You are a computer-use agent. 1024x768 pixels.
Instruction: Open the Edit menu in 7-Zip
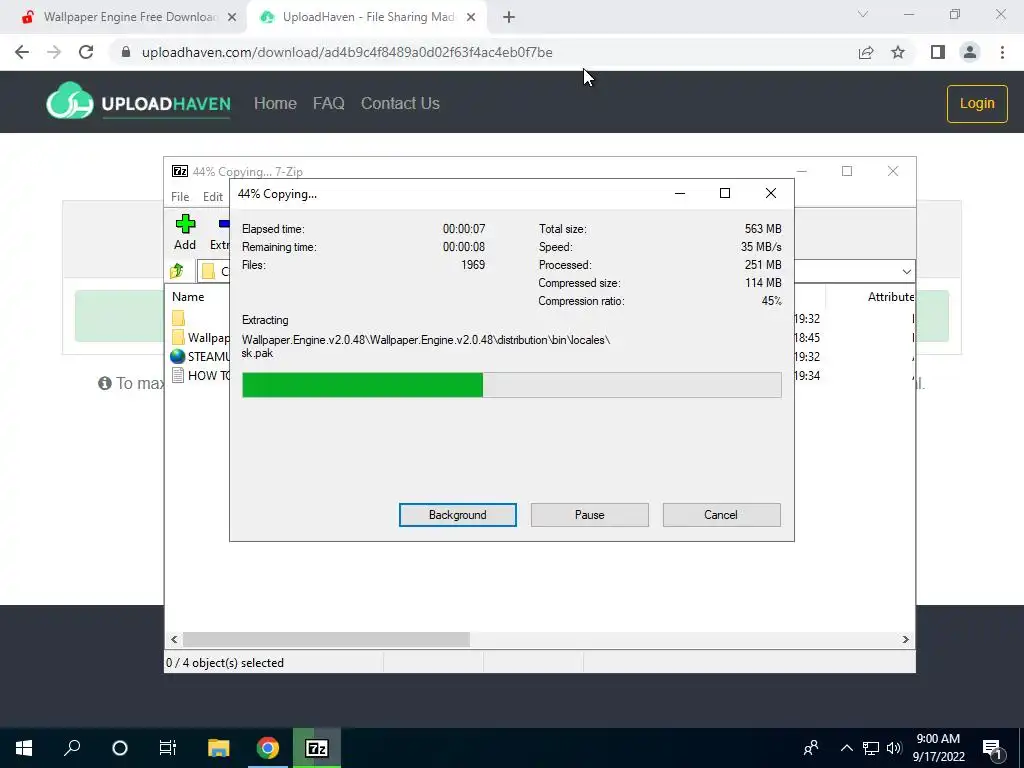(x=213, y=197)
